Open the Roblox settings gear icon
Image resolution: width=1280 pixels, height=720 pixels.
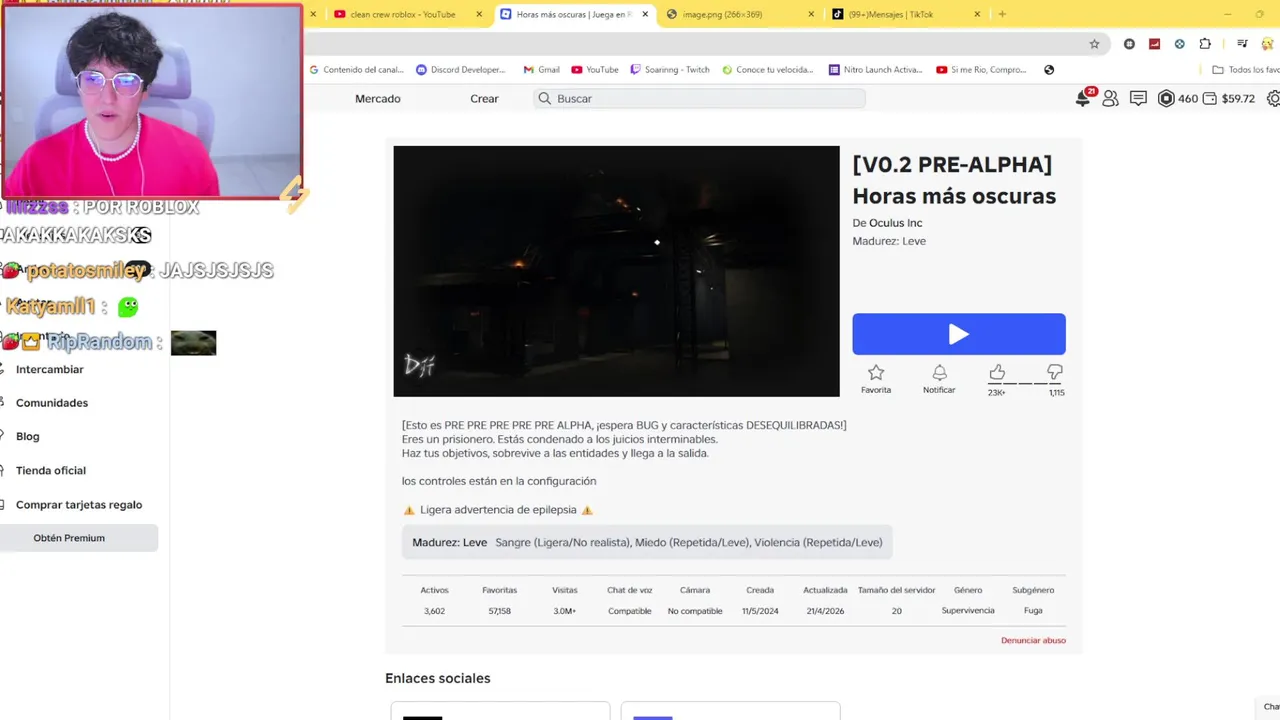point(1273,98)
